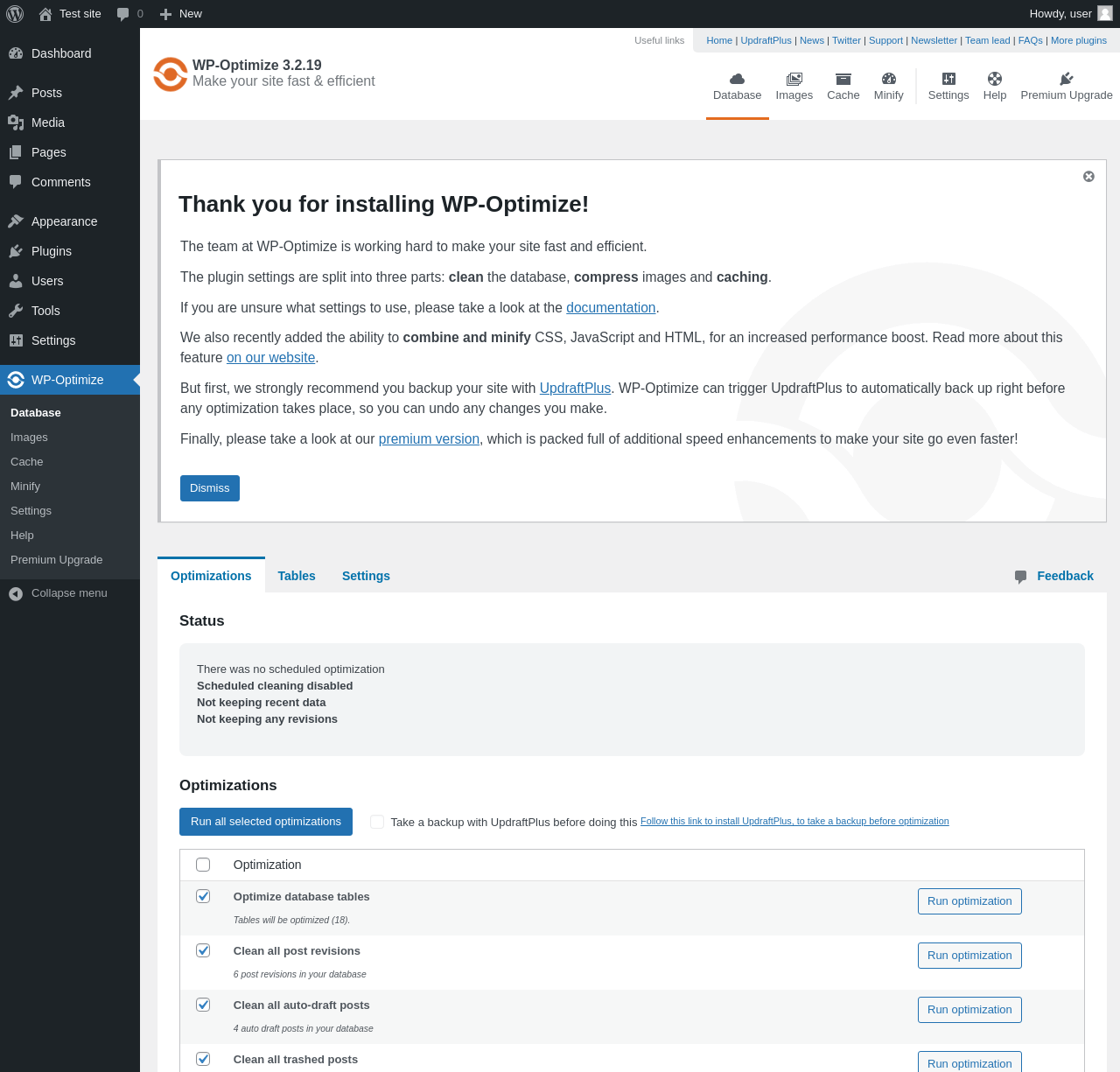Image resolution: width=1120 pixels, height=1072 pixels.
Task: Run optimization for Optimize database tables
Action: point(969,901)
